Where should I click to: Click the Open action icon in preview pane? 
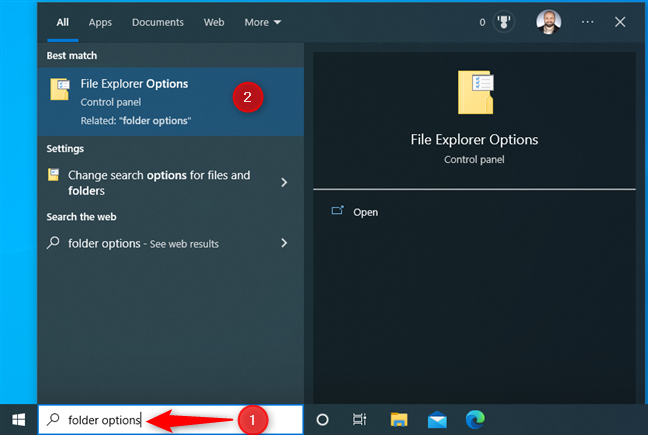(x=337, y=211)
